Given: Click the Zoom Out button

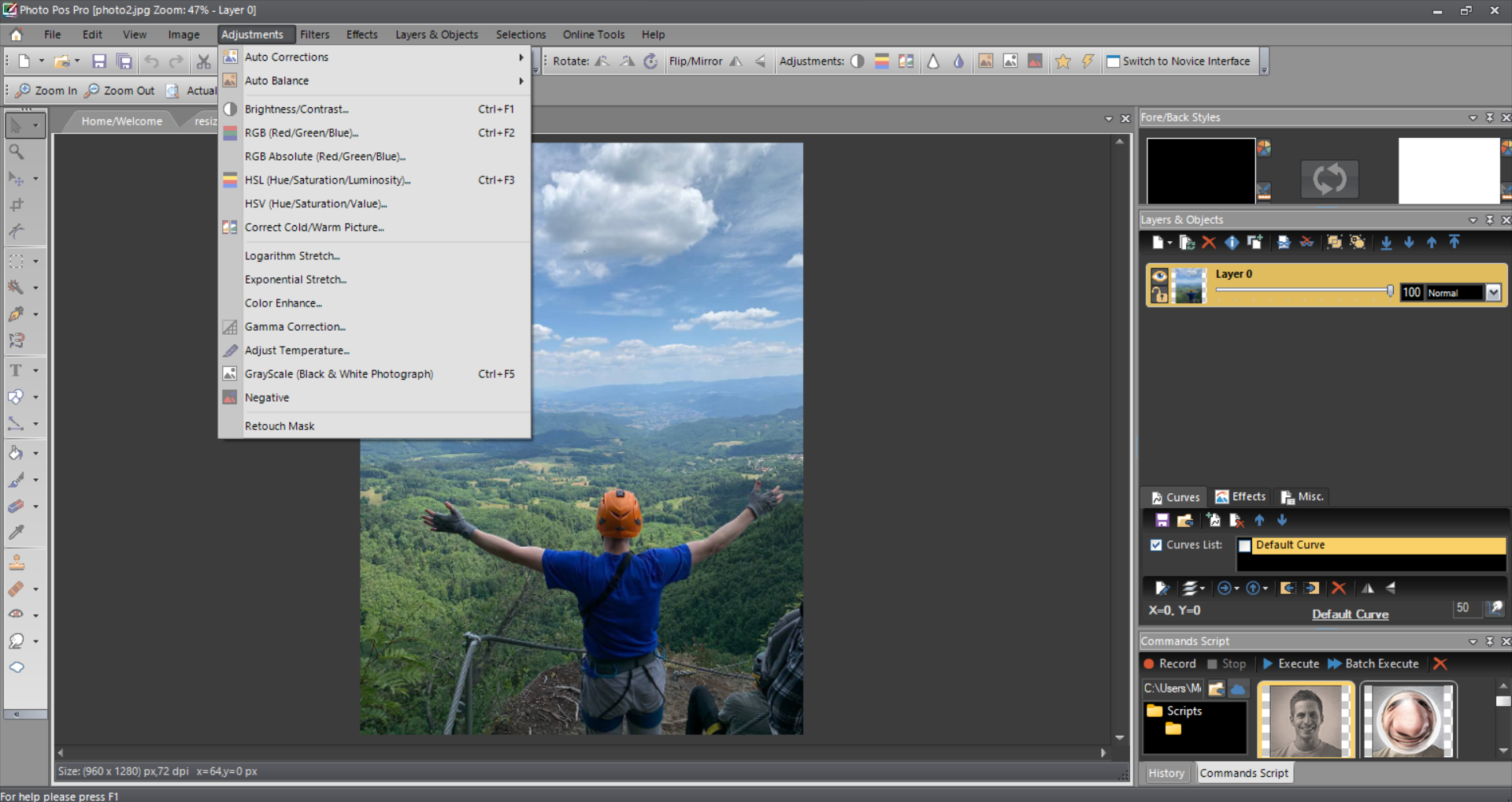Looking at the screenshot, I should click(x=120, y=91).
